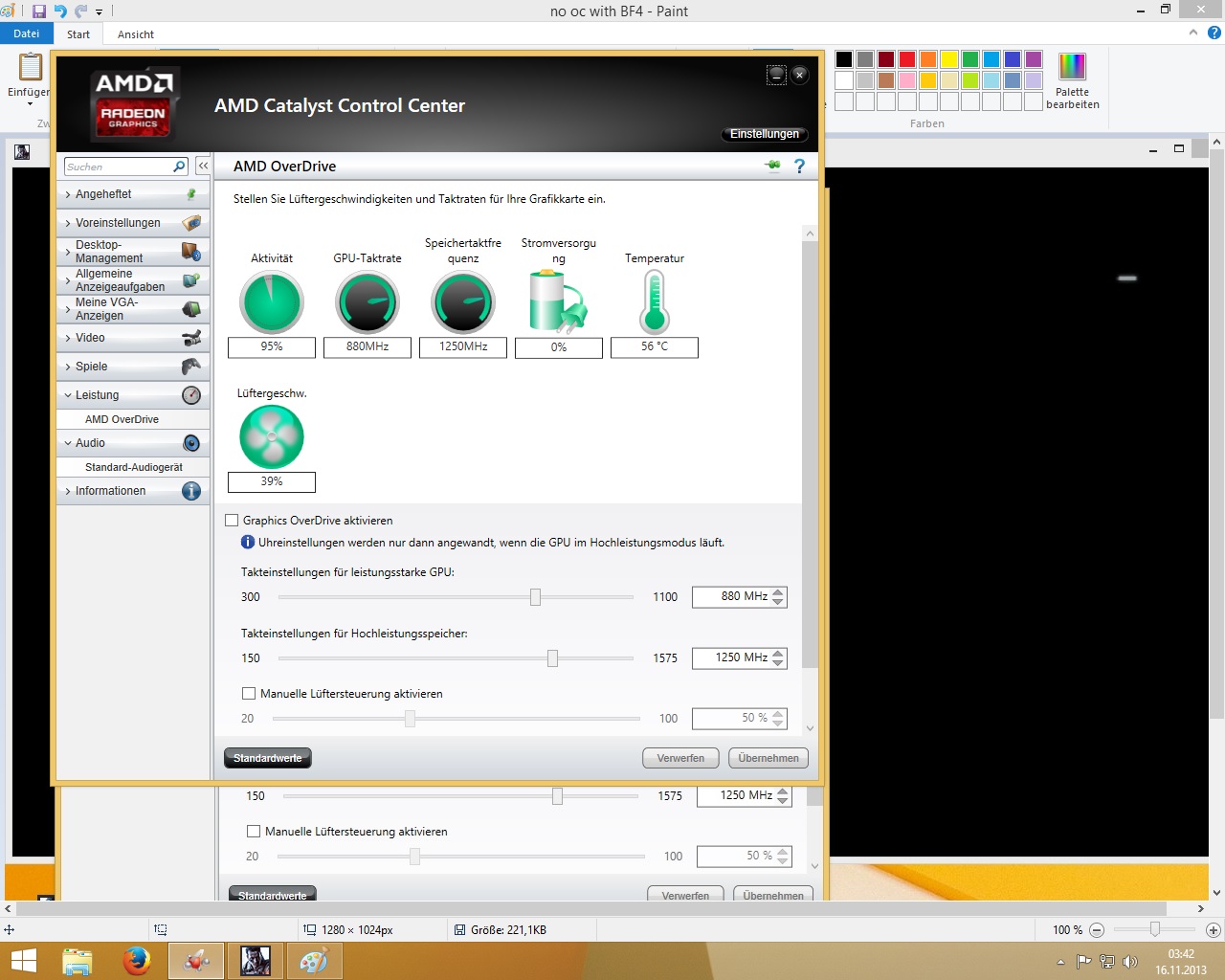
Task: Pick the yellow color swatch
Action: point(949,59)
